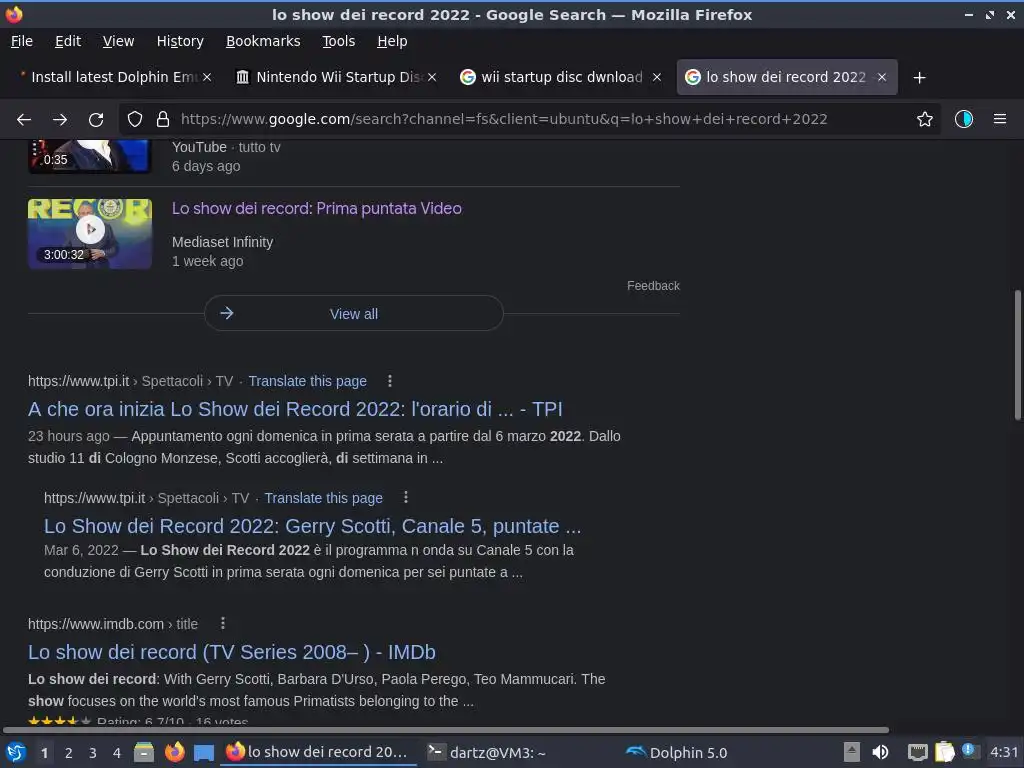This screenshot has width=1024, height=768.
Task: Click the Feedback link under videos
Action: (653, 286)
